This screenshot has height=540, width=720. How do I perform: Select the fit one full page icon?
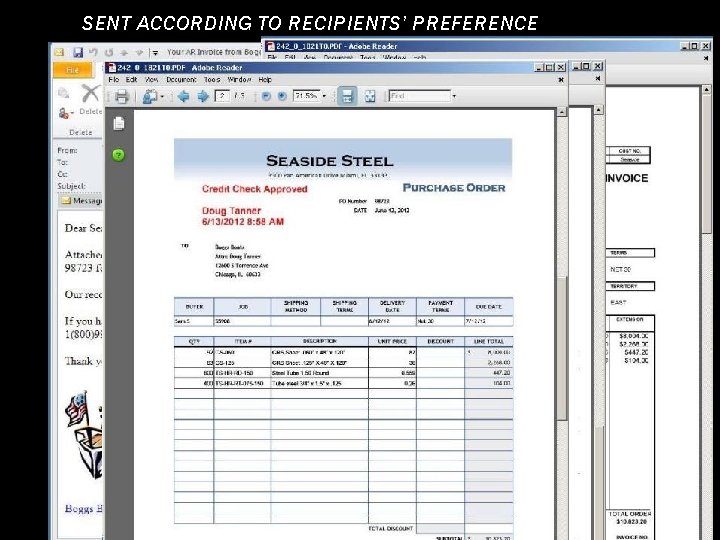pos(370,96)
